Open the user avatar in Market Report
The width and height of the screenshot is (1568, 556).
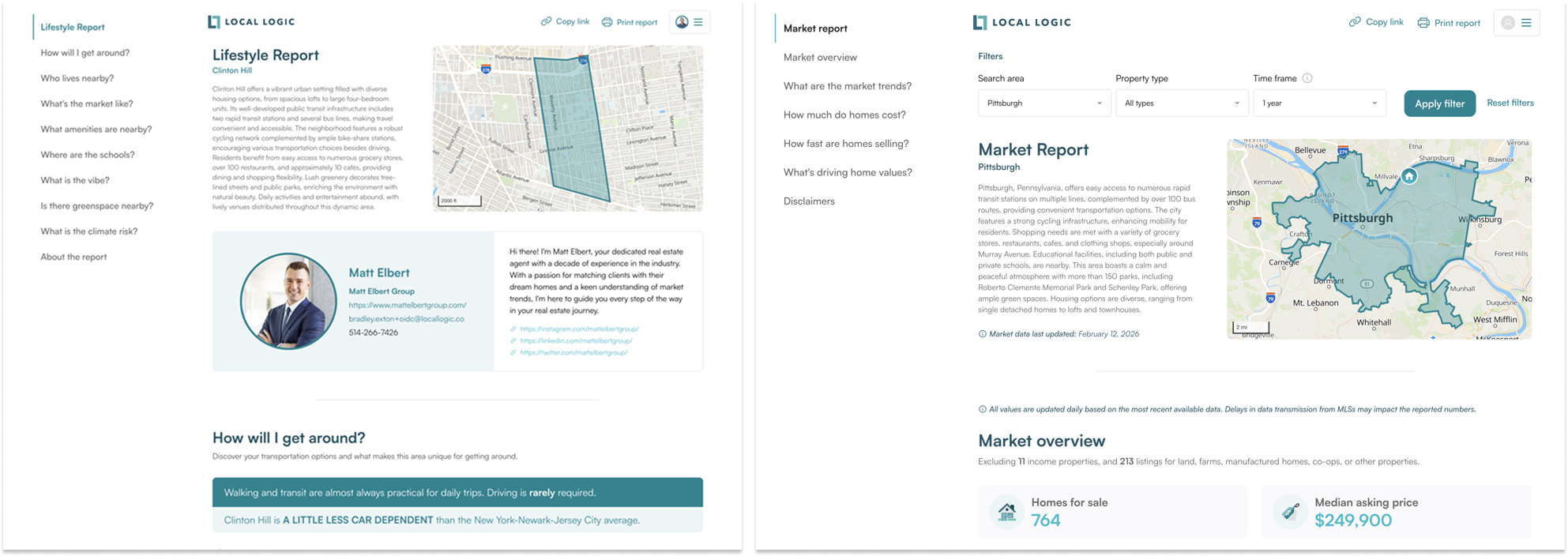coord(1508,23)
